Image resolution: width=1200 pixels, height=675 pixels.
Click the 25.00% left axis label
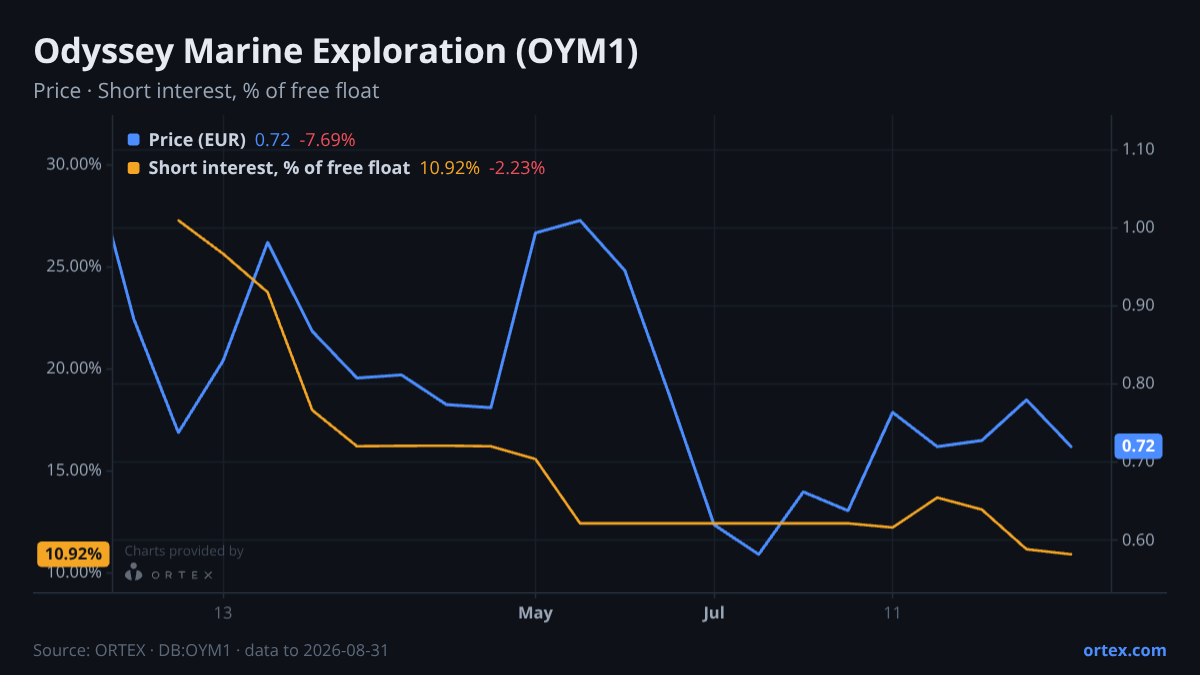click(x=74, y=266)
